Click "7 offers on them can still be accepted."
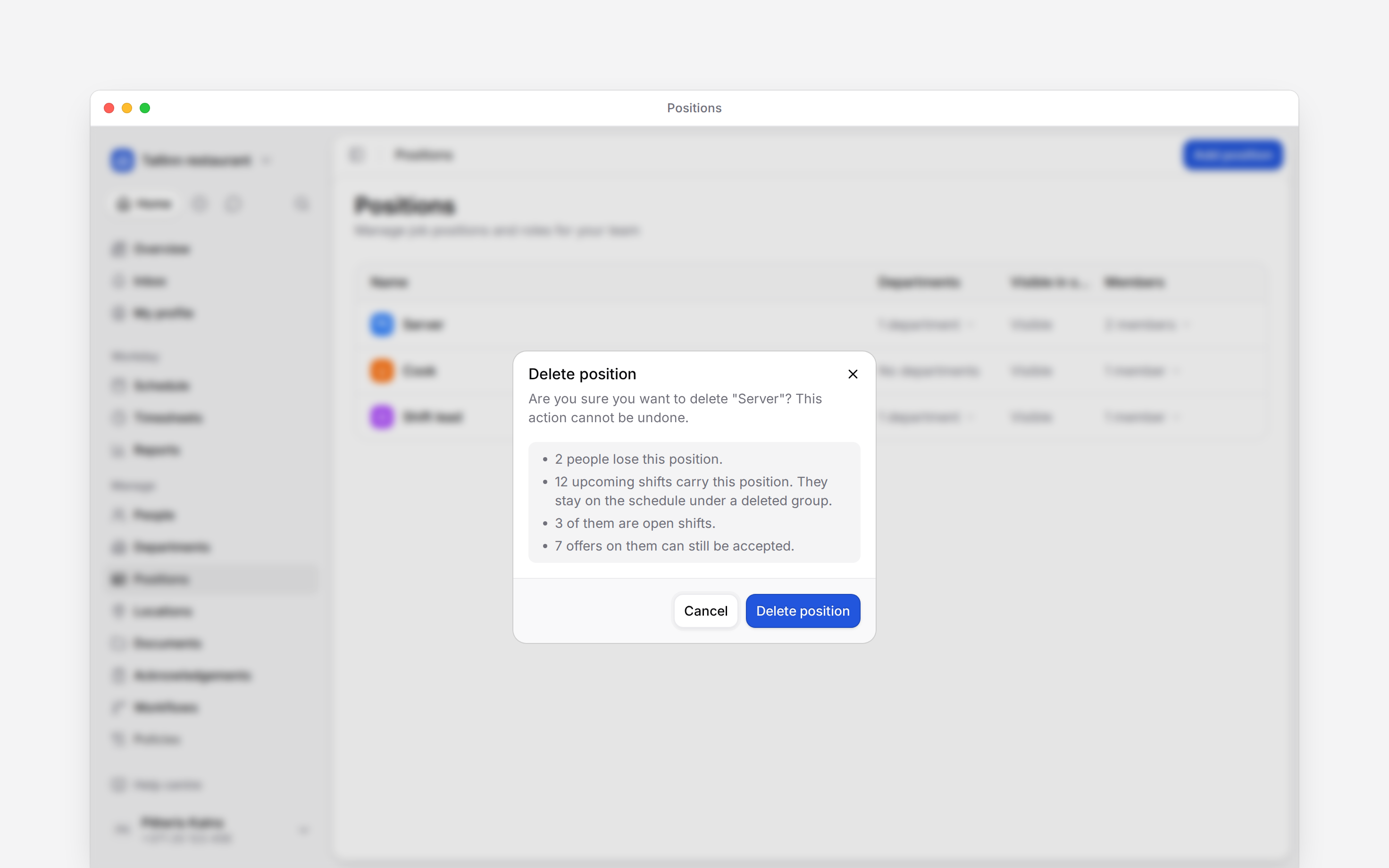Image resolution: width=1389 pixels, height=868 pixels. click(x=674, y=546)
